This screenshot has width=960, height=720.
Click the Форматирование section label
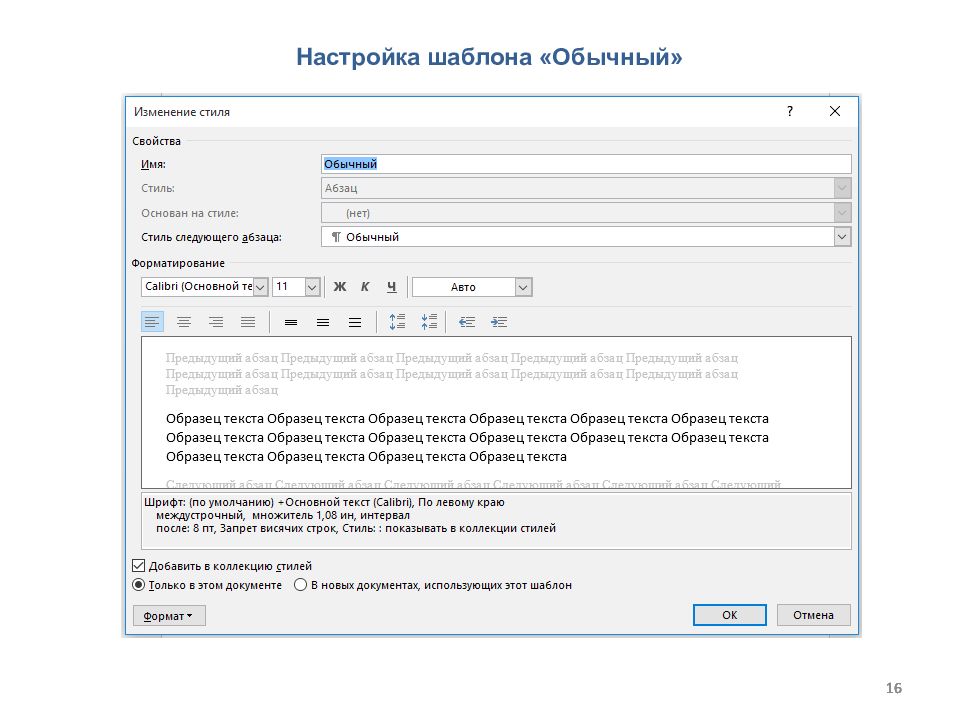(178, 263)
